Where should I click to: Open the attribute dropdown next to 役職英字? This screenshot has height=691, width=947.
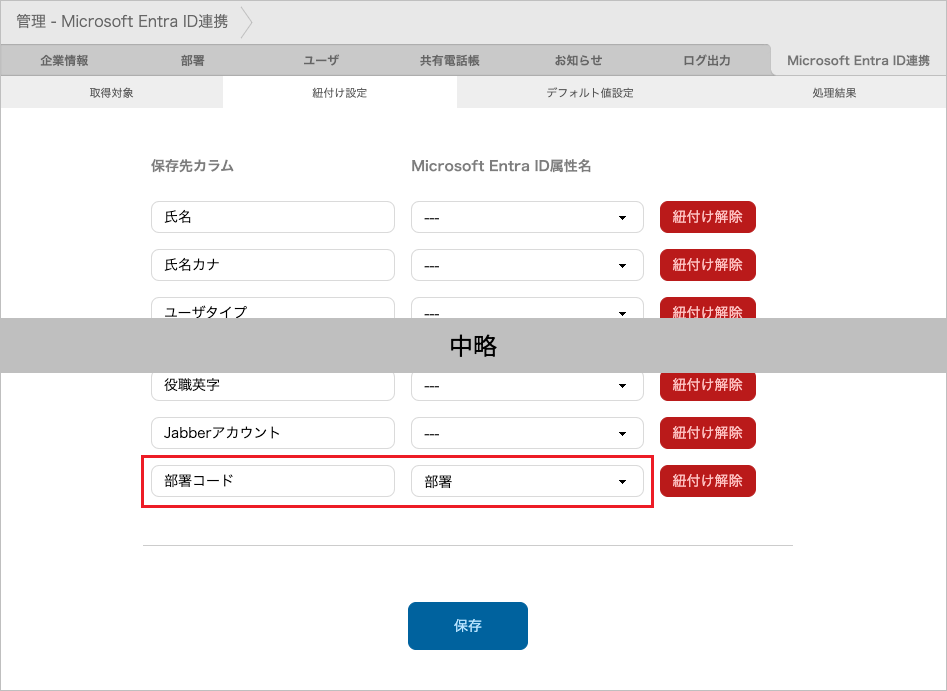click(527, 385)
